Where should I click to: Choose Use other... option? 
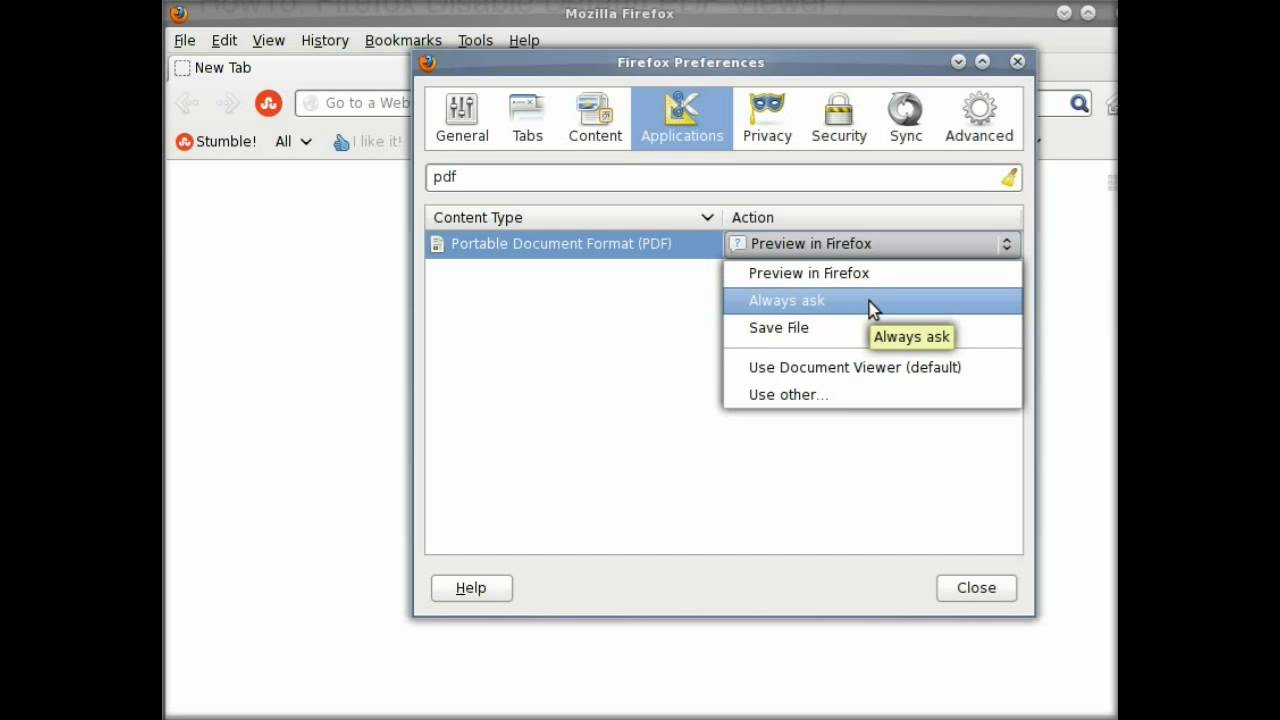(872, 395)
